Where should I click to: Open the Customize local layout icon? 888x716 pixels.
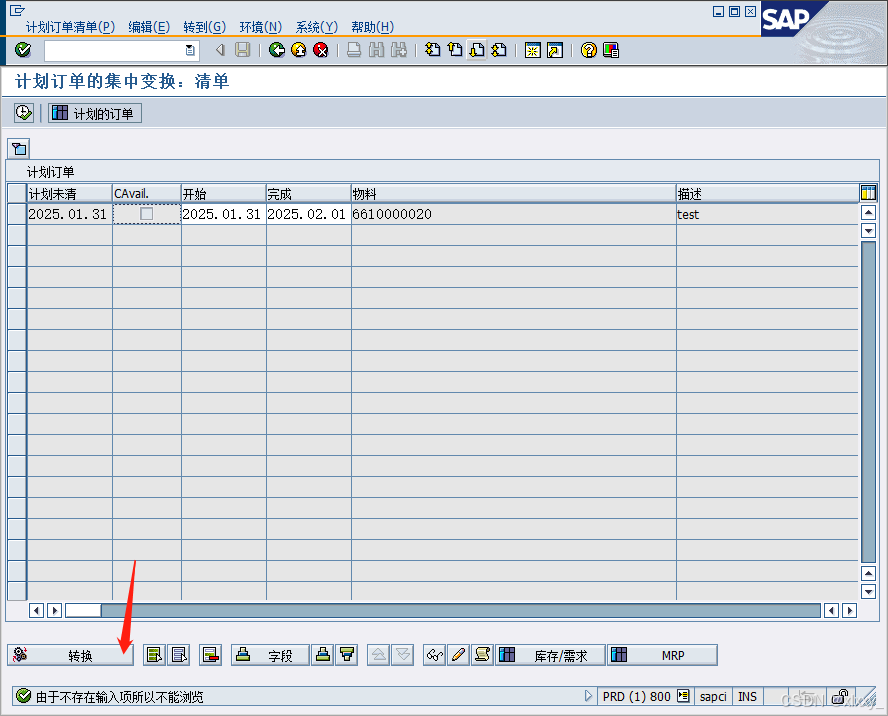[611, 50]
